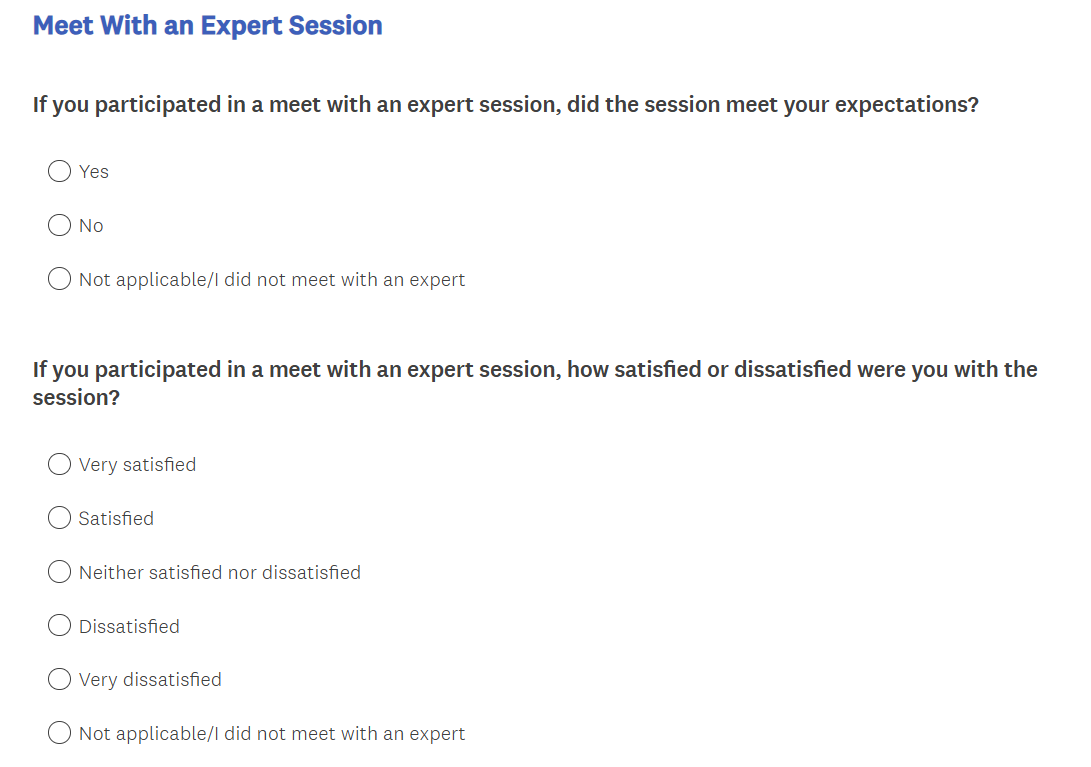Click the 'Very dissatisfied' label text
1091x767 pixels.
pyautogui.click(x=150, y=680)
